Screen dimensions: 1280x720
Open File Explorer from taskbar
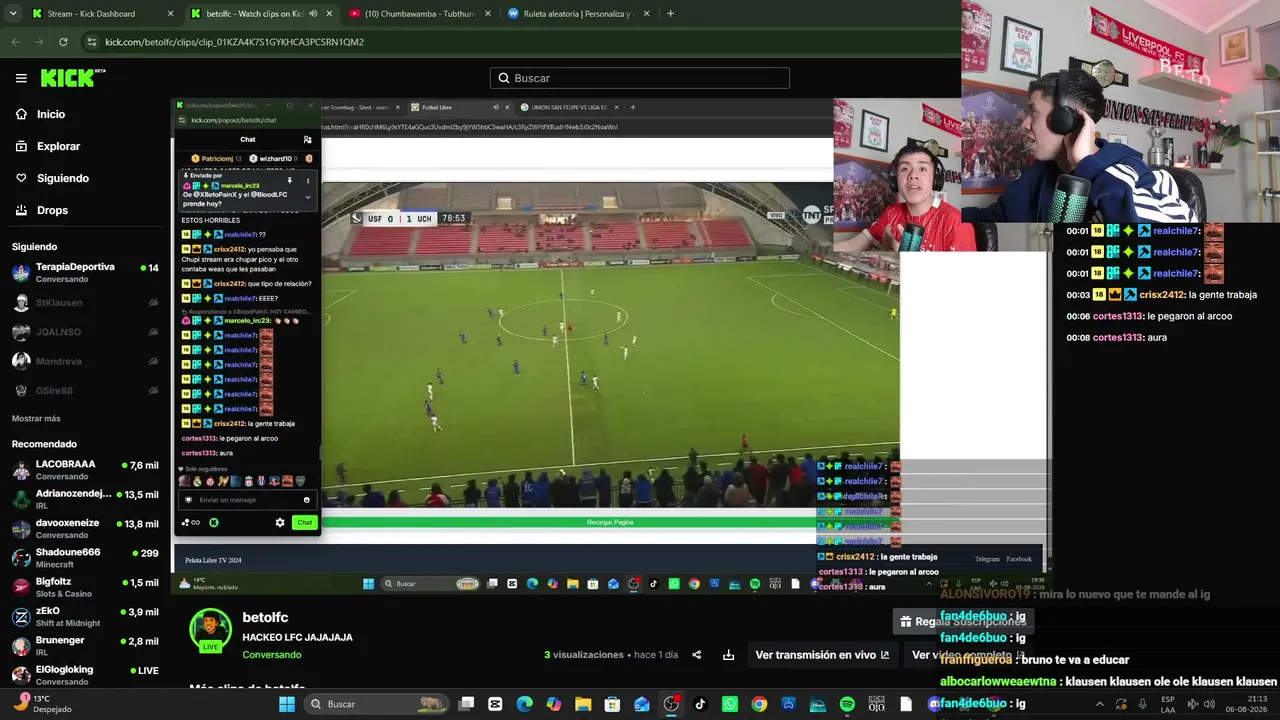click(x=583, y=704)
